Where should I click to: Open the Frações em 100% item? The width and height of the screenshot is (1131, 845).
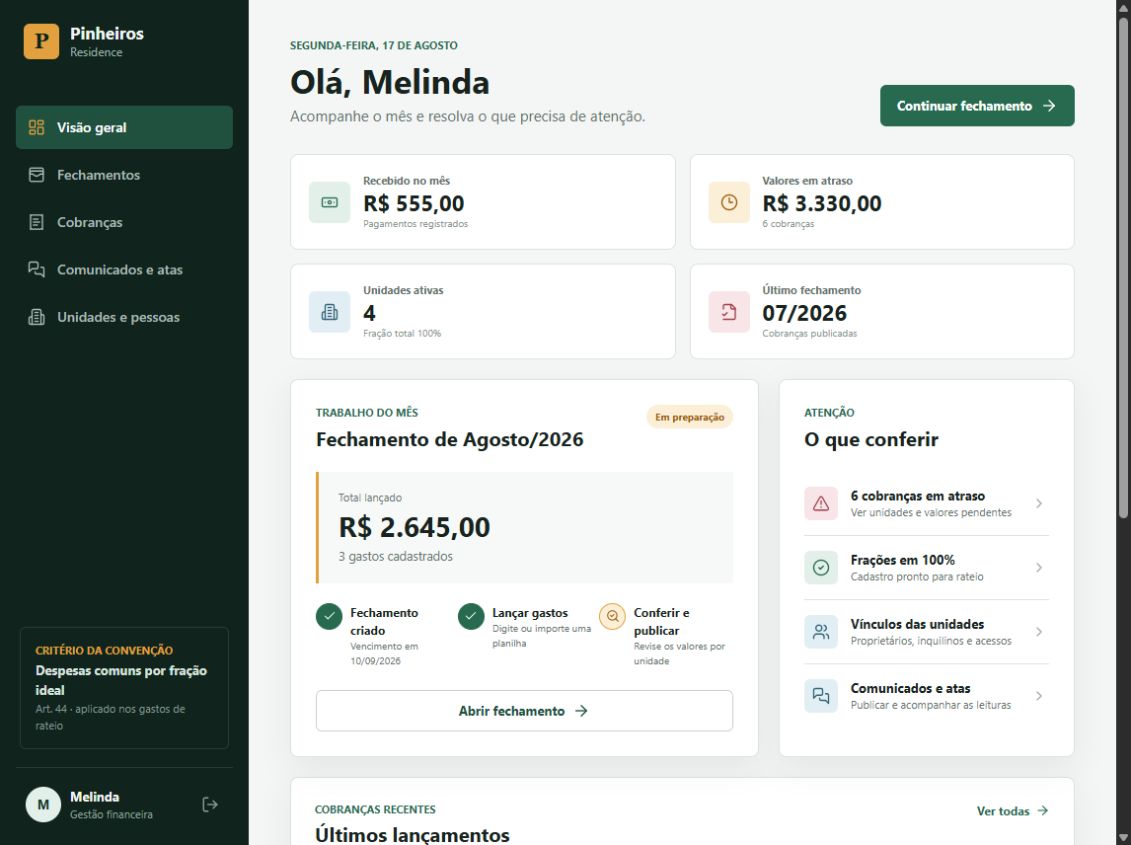coord(926,568)
